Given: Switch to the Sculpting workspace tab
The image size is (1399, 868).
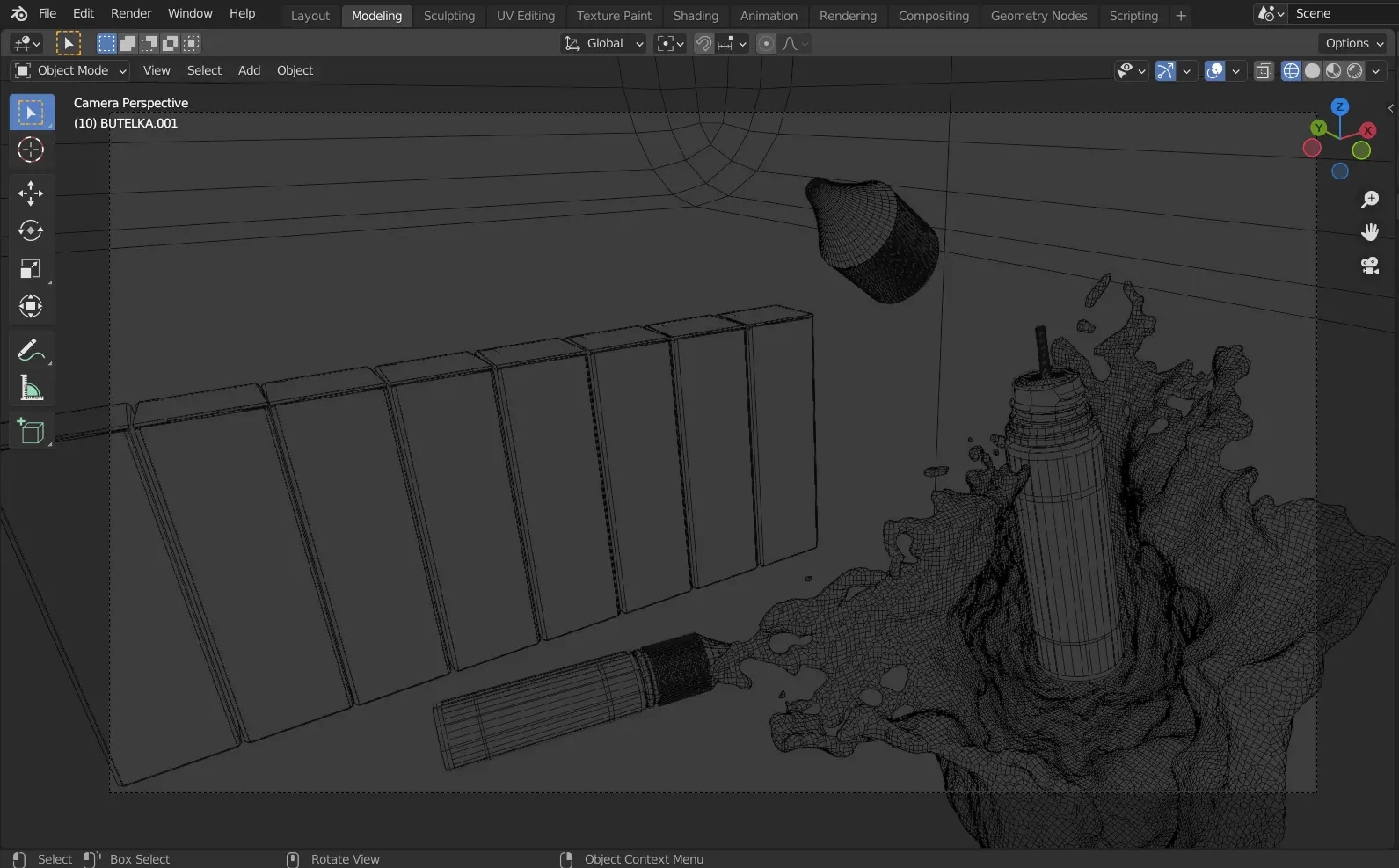Looking at the screenshot, I should point(448,16).
